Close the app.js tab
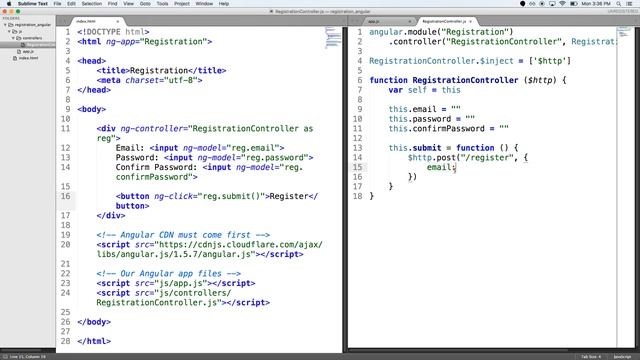 (x=410, y=21)
